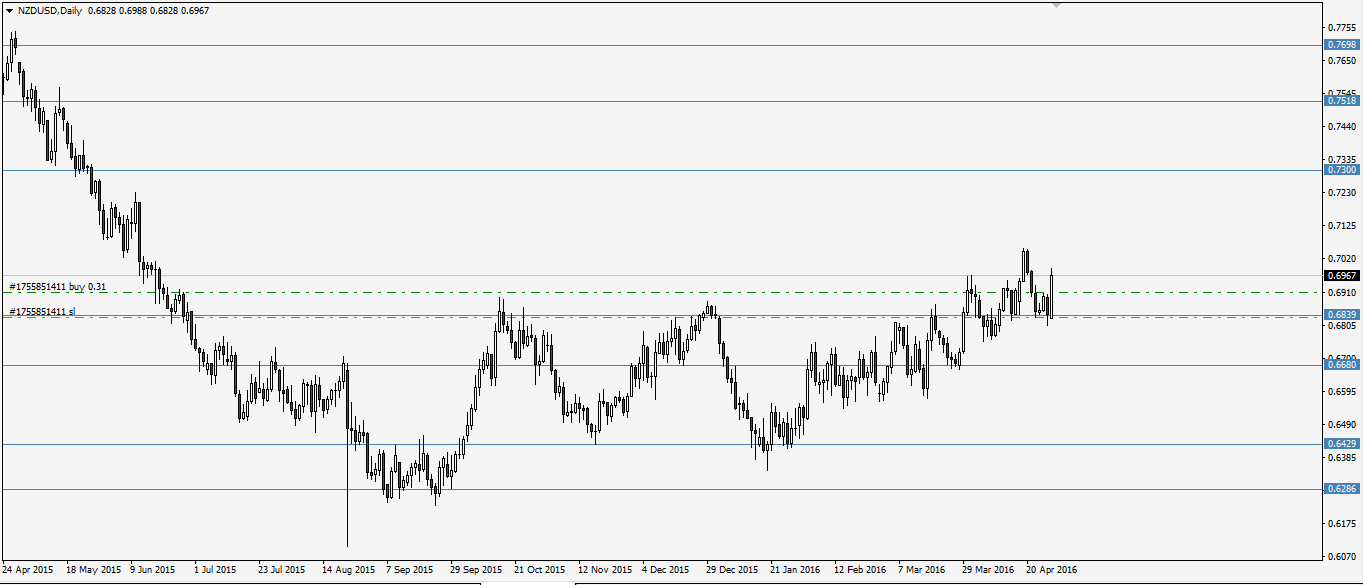Click the 23 Jul 2015 date label
The height and width of the screenshot is (585, 1363).
tap(282, 569)
